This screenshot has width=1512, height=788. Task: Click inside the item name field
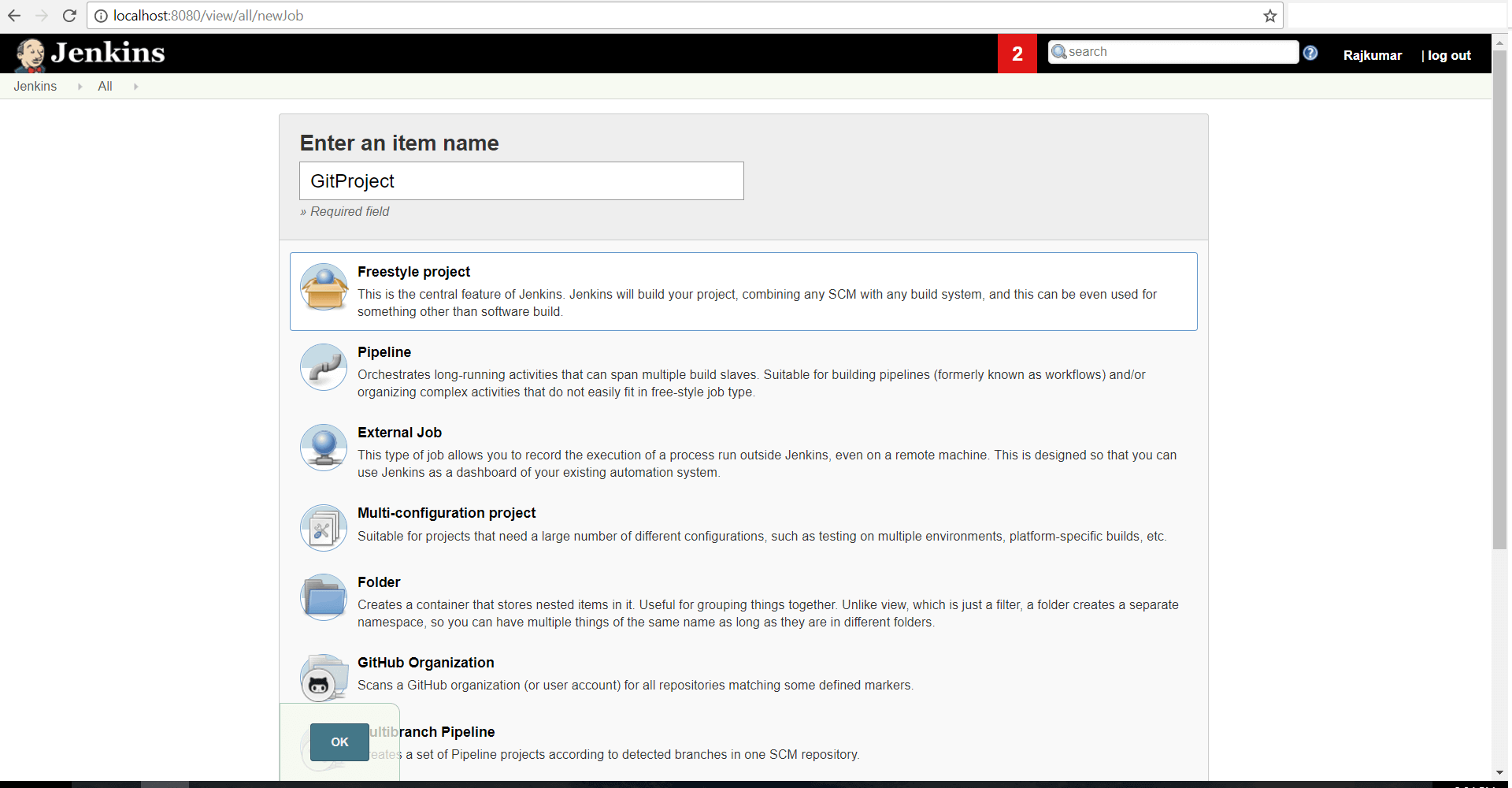pos(521,180)
